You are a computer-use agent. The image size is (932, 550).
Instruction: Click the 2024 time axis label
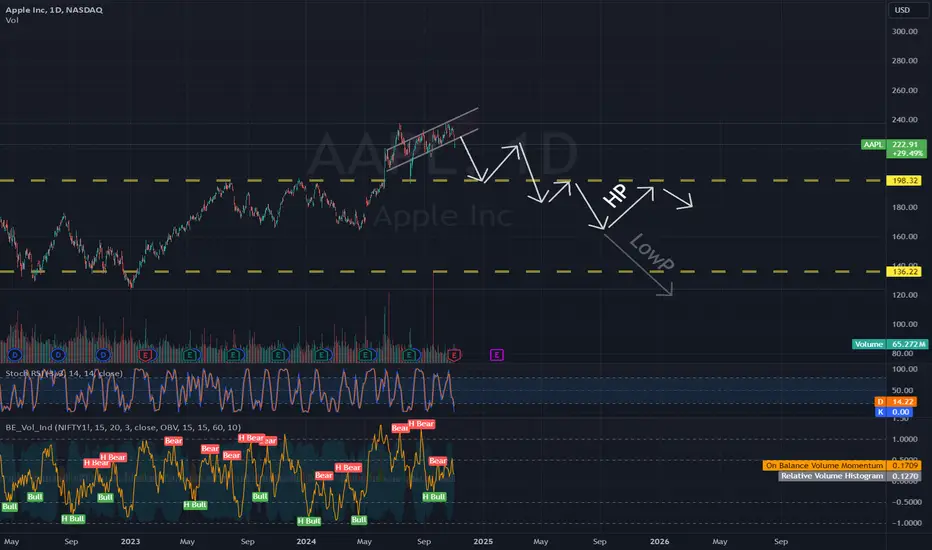pyautogui.click(x=306, y=542)
